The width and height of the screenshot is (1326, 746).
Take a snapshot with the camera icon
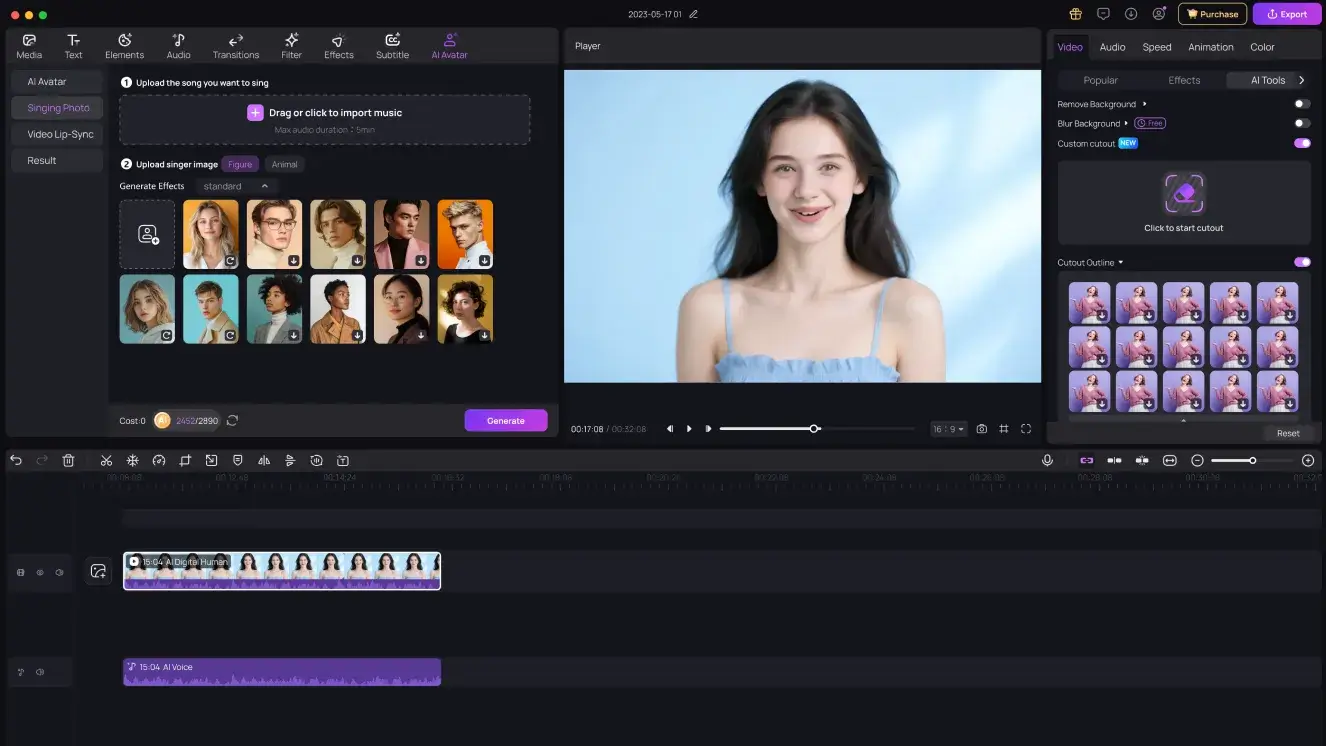tap(981, 429)
